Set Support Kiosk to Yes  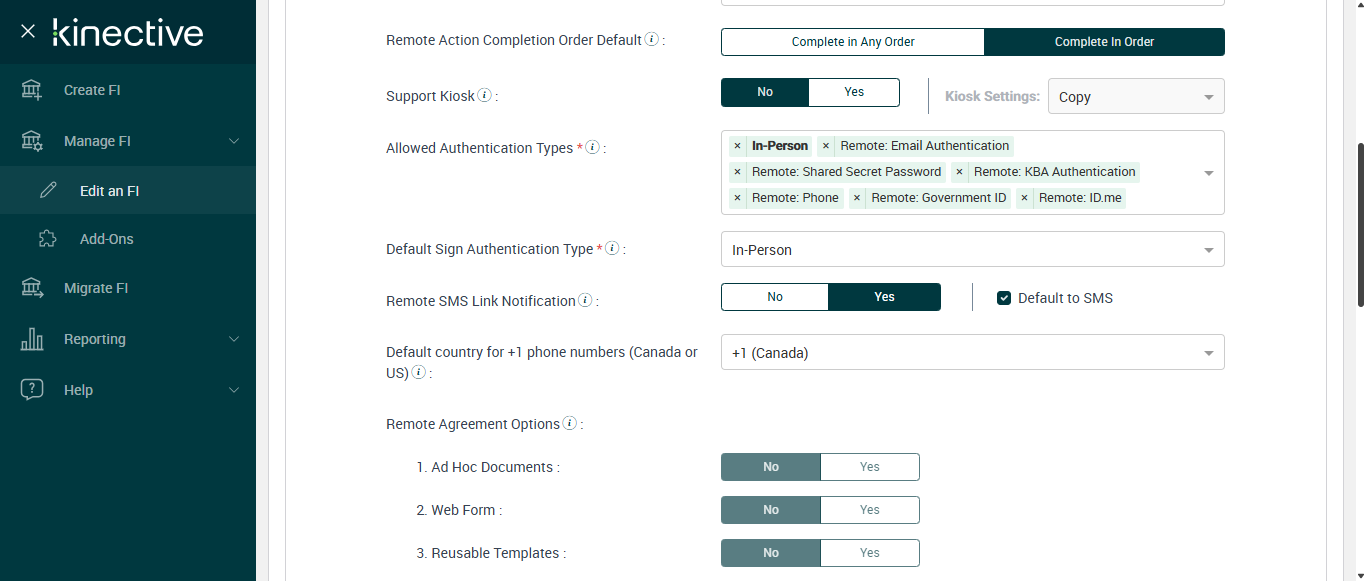click(x=853, y=92)
